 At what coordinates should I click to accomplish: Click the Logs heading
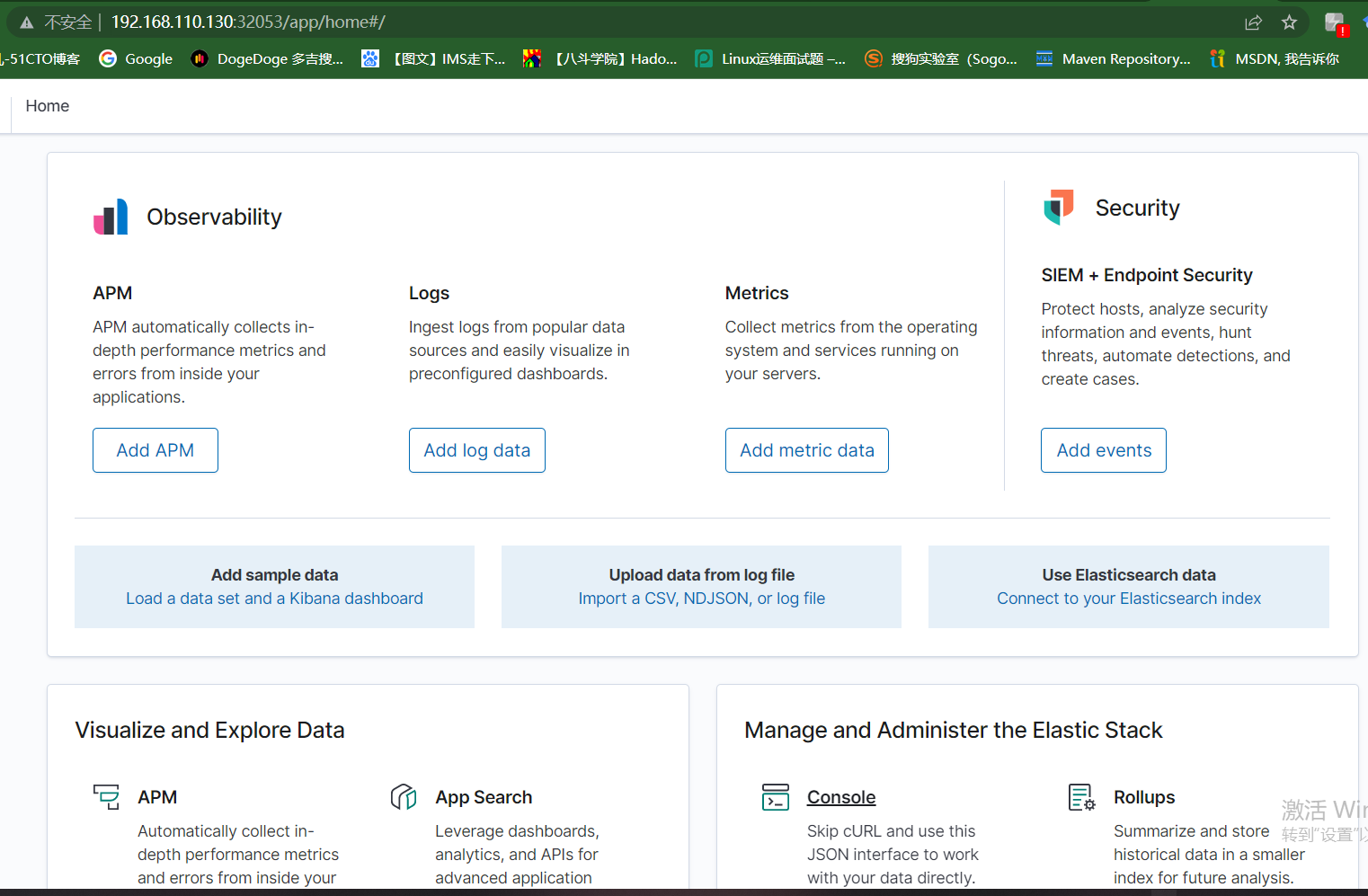coord(429,293)
